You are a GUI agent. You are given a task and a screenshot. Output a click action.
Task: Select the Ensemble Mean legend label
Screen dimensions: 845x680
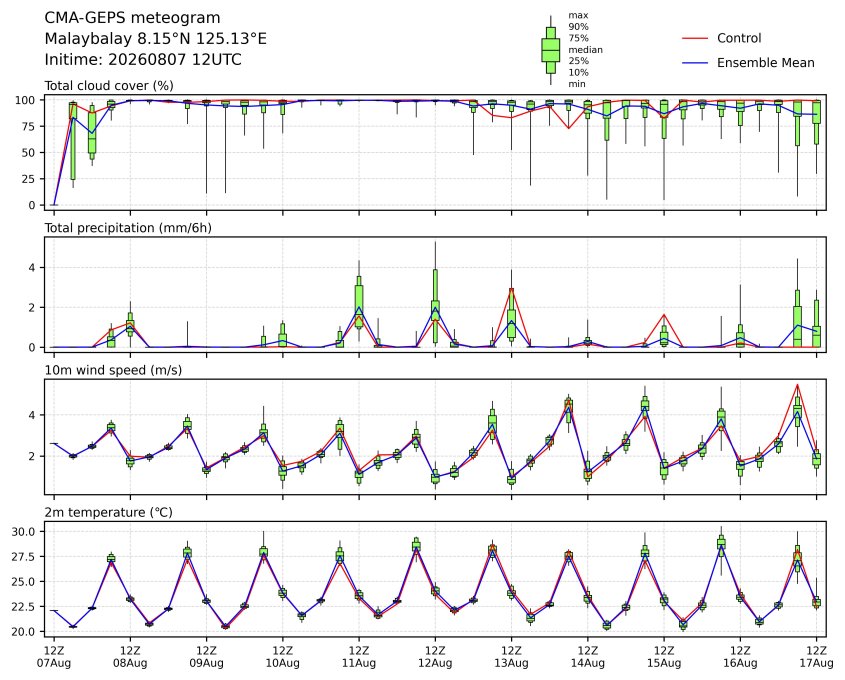click(765, 63)
